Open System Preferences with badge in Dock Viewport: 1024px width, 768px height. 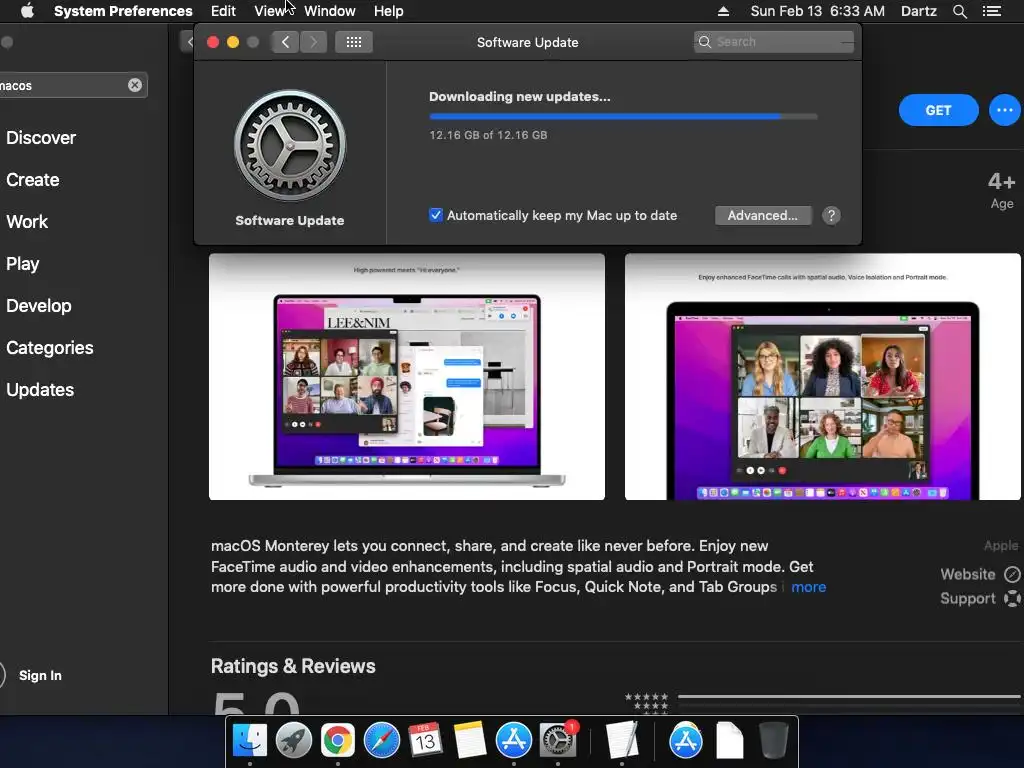tap(558, 741)
